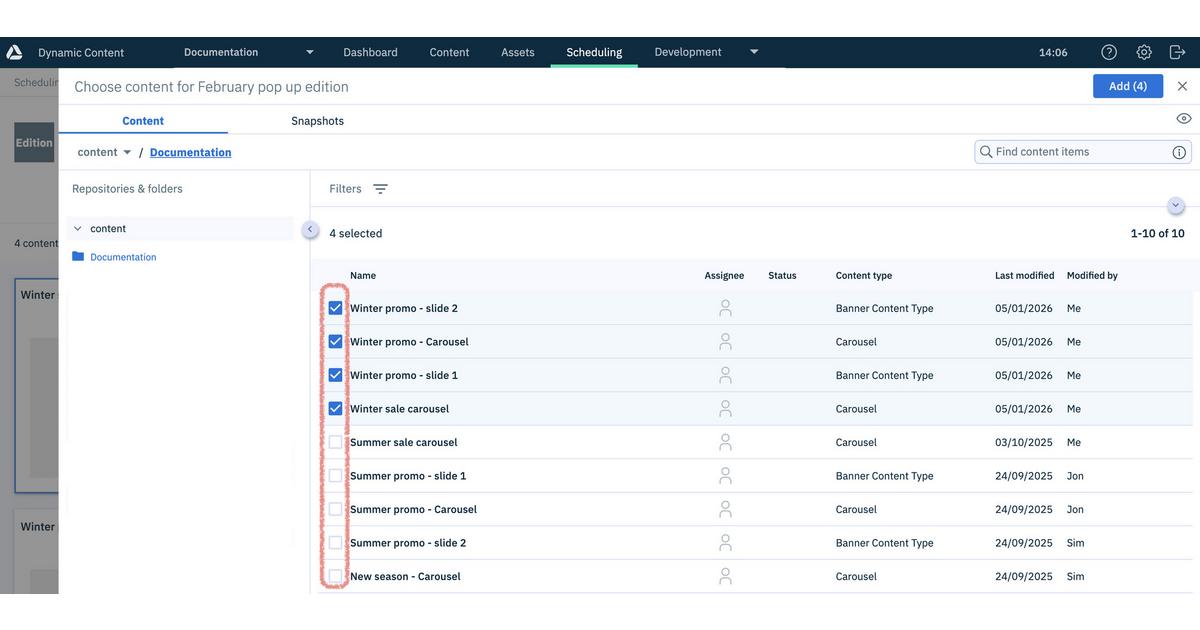1200x630 pixels.
Task: Open the Filters lines icon
Action: coord(380,189)
